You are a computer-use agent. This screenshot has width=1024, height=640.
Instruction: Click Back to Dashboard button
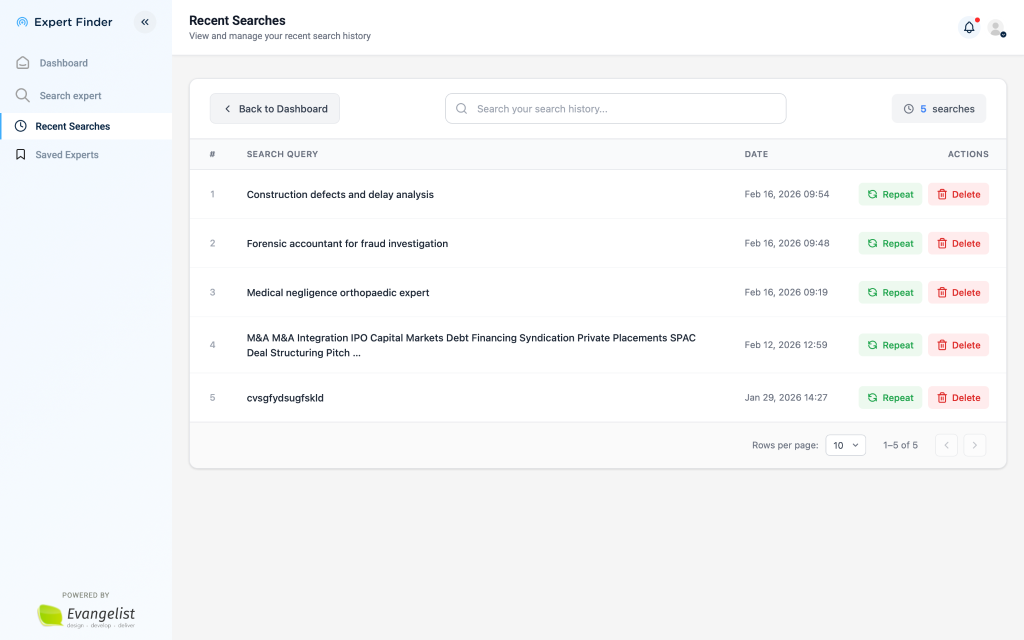(x=275, y=109)
